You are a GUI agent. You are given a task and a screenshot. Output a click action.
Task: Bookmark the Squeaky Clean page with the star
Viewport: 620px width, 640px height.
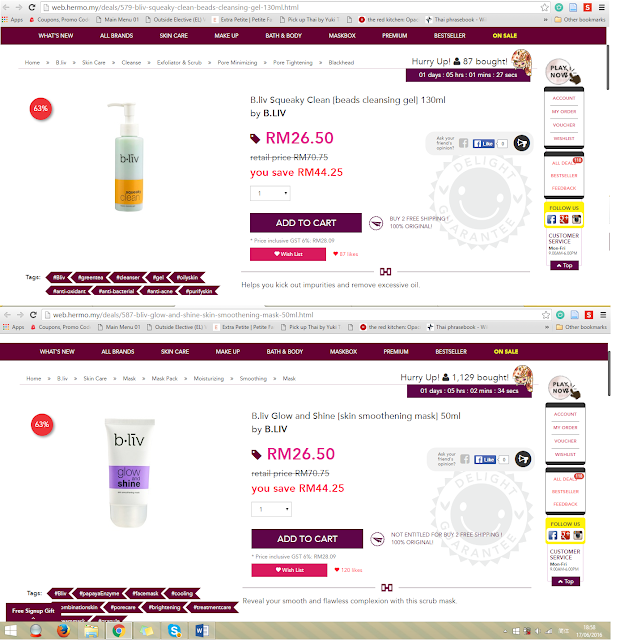coord(544,7)
